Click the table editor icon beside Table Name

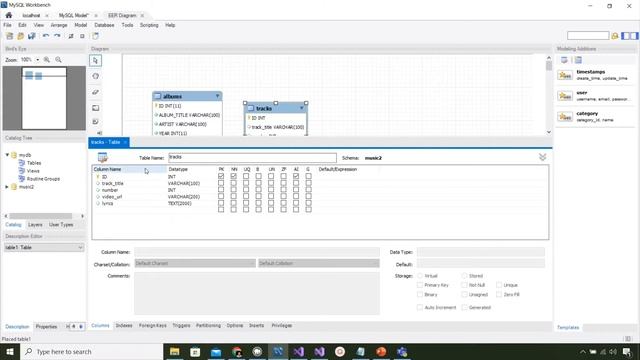tap(102, 157)
